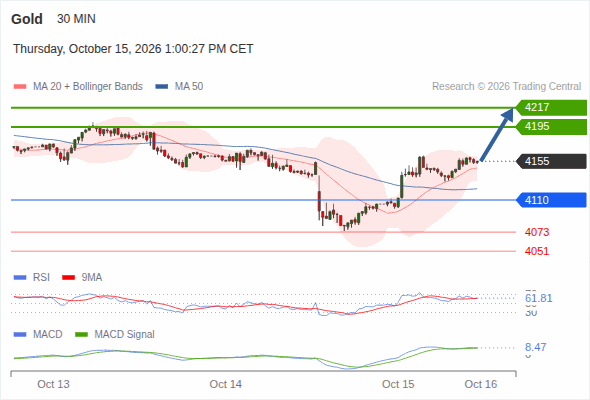The image size is (590, 400).
Task: Click the RSI legend color swatch
Action: [x=20, y=278]
